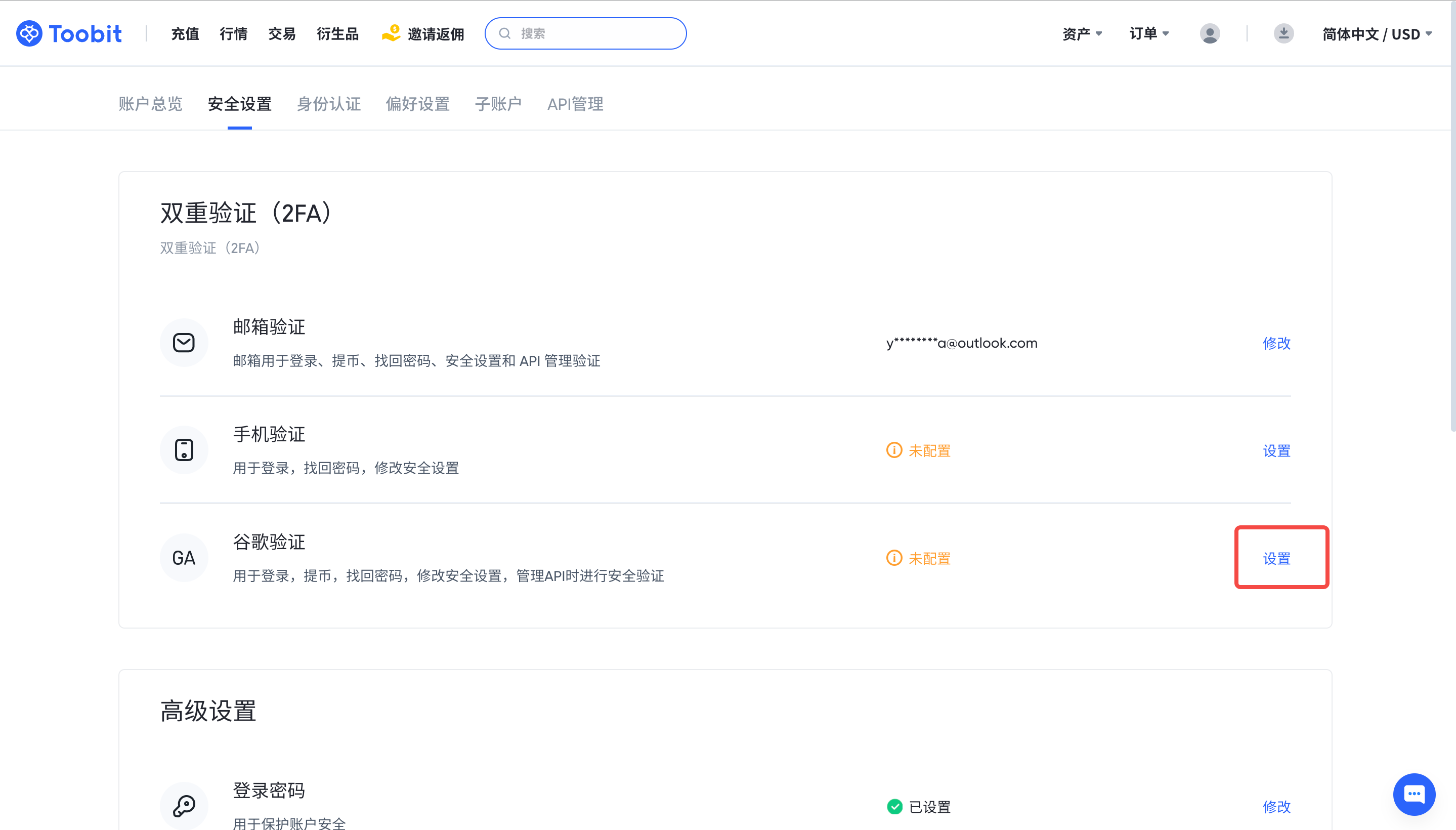
Task: Click the invite rebate coin icon
Action: pos(391,33)
